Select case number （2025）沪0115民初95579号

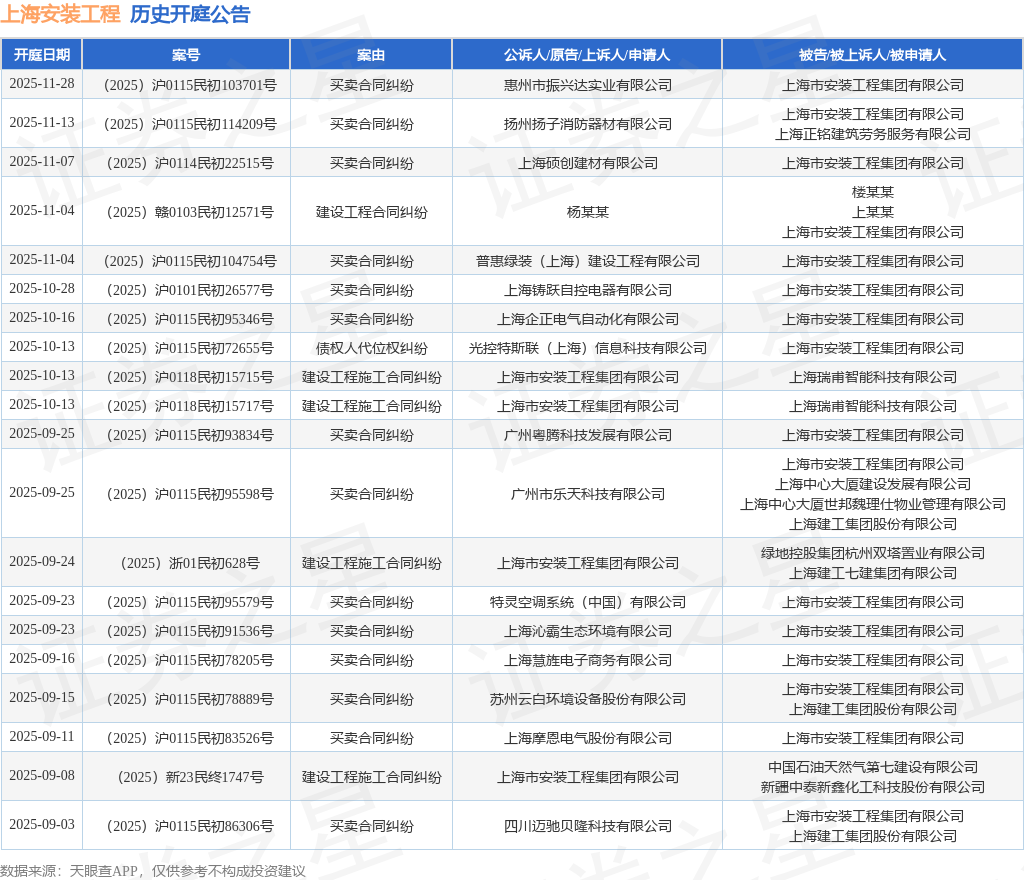(x=186, y=603)
